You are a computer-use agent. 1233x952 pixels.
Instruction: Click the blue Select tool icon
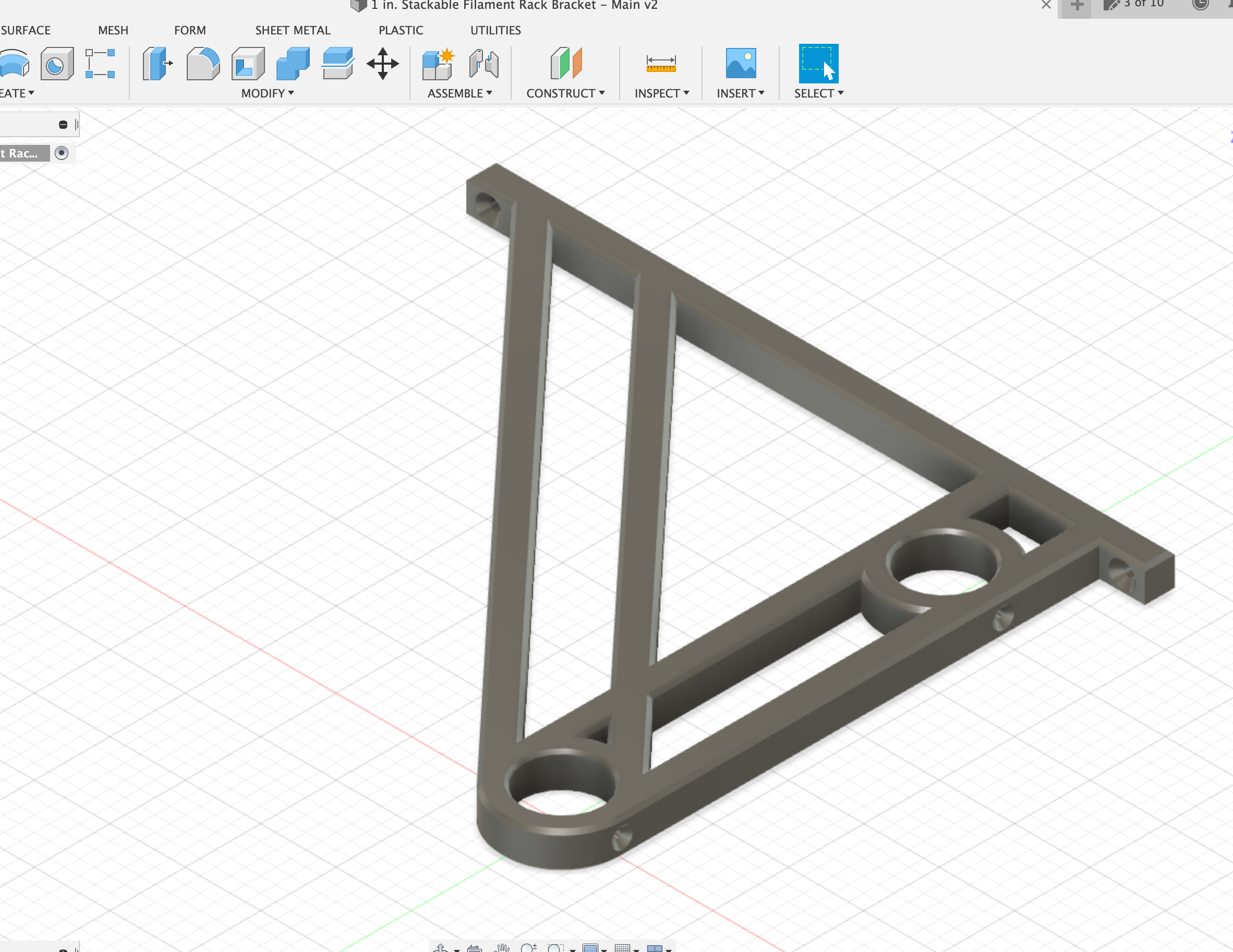tap(818, 63)
